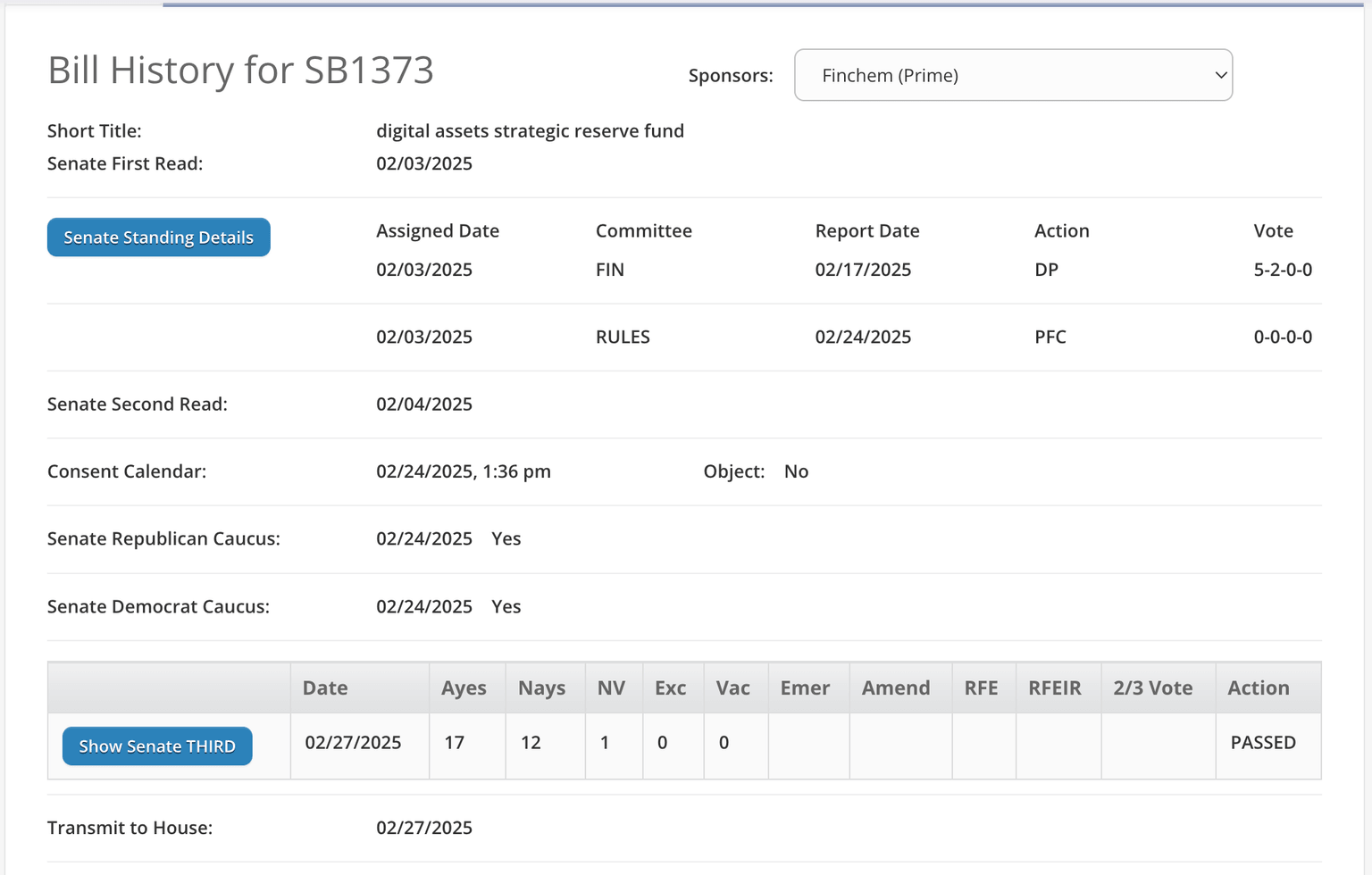Viewport: 1372px width, 875px height.
Task: Click the RULES committee entry
Action: 623,337
